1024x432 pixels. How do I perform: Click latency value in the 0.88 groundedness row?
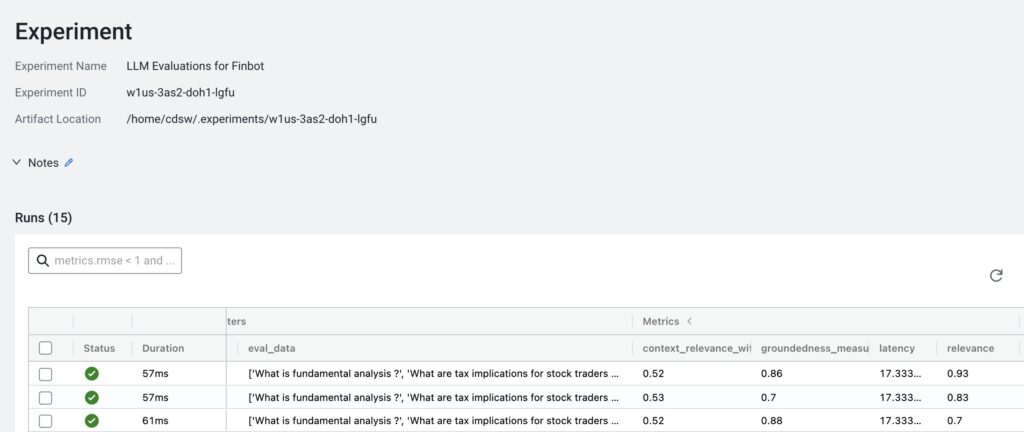pyautogui.click(x=900, y=420)
